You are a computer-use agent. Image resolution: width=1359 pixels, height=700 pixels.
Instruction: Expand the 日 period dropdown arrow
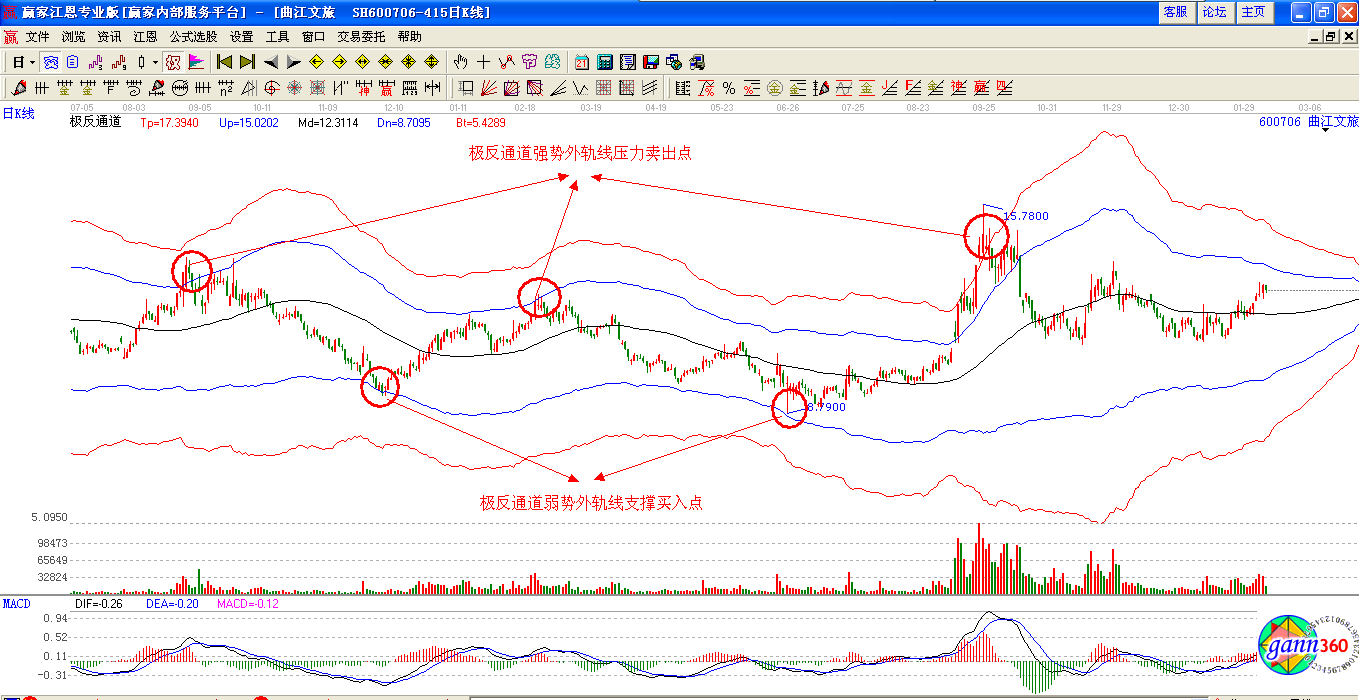[33, 62]
